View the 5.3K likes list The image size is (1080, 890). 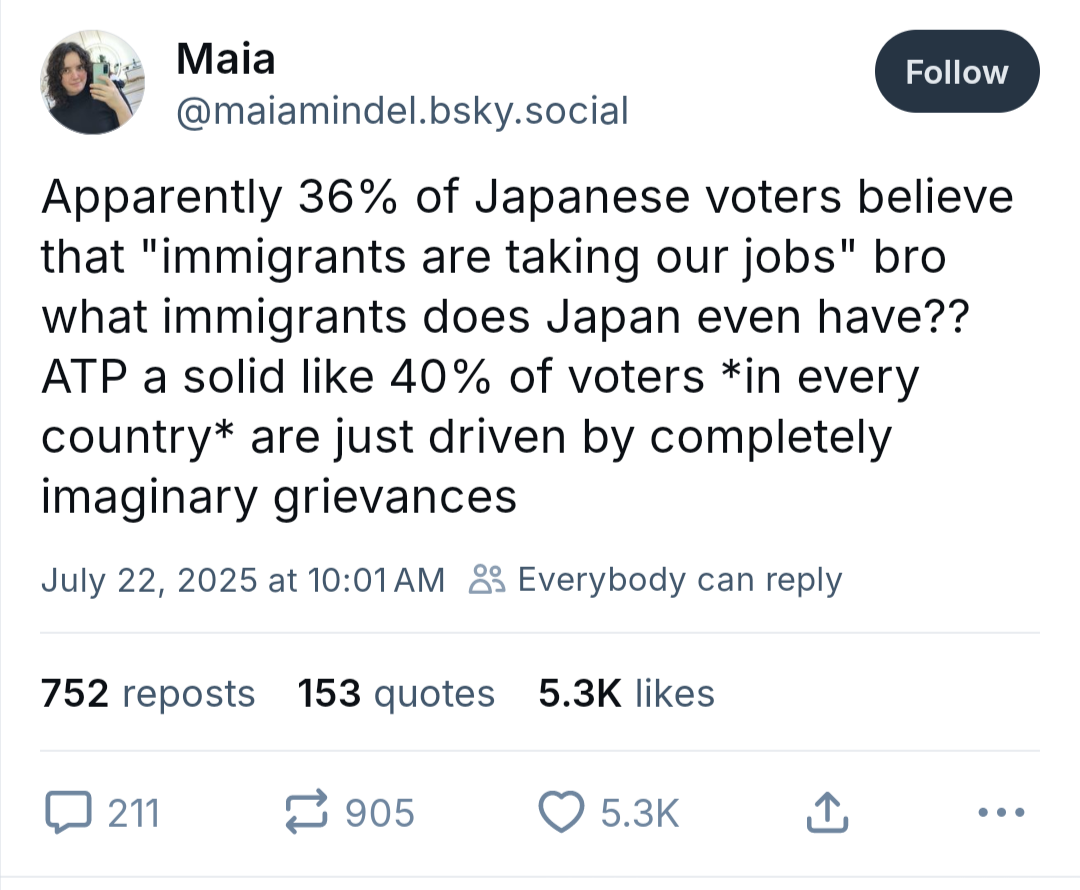pos(626,693)
